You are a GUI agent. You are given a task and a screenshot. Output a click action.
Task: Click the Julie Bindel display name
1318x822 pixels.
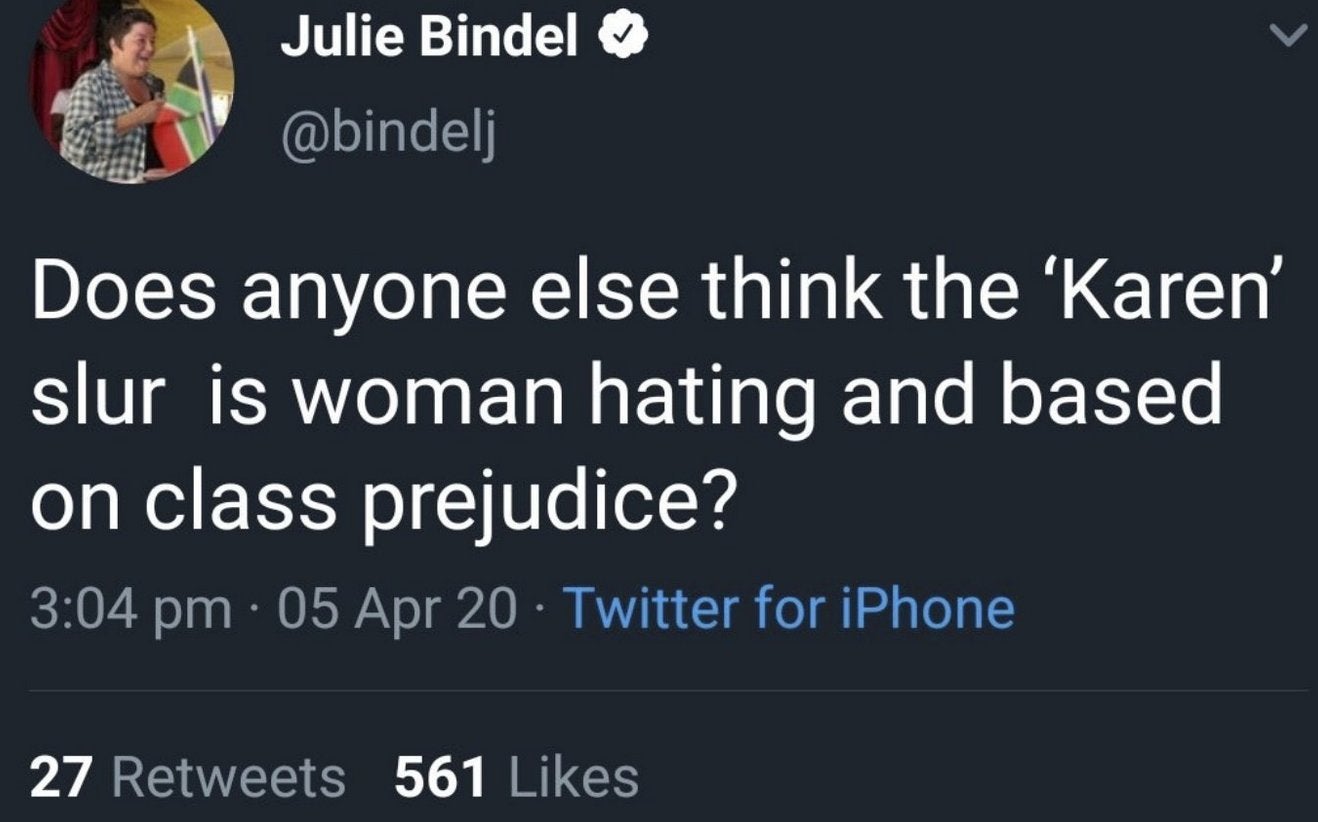(x=429, y=38)
